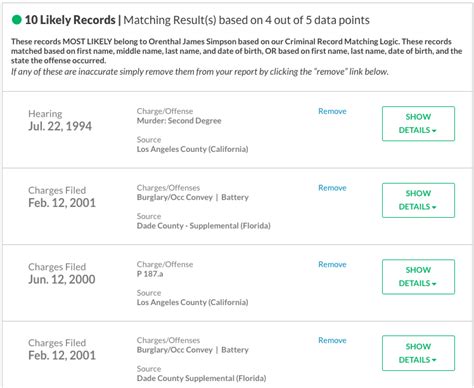The height and width of the screenshot is (388, 474).
Task: Click the 10 Likely Records heading
Action: tap(70, 20)
